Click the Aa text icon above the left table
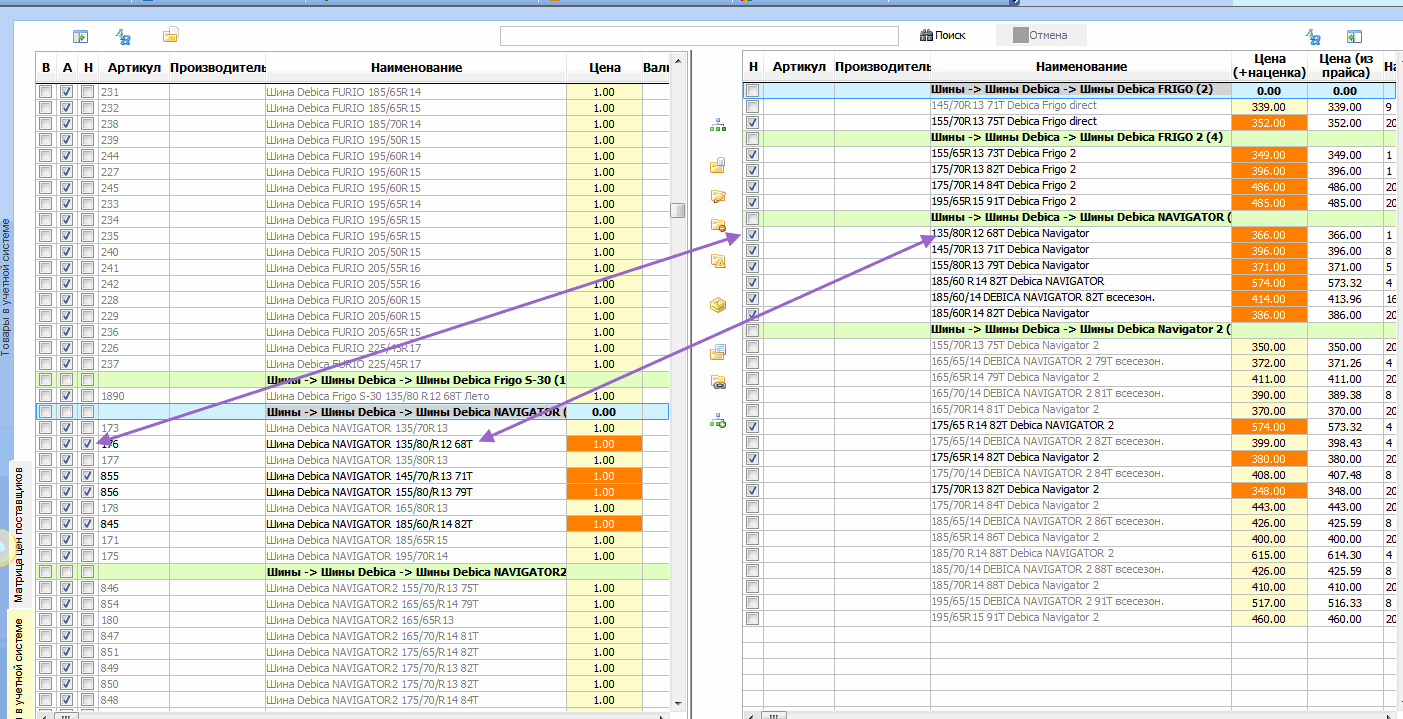The height and width of the screenshot is (719, 1403). click(x=124, y=36)
